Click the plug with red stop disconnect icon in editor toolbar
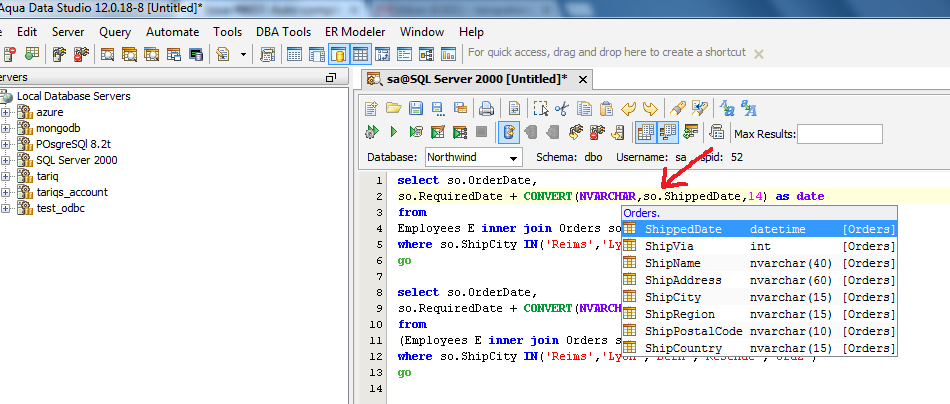The image size is (950, 404). point(597,132)
